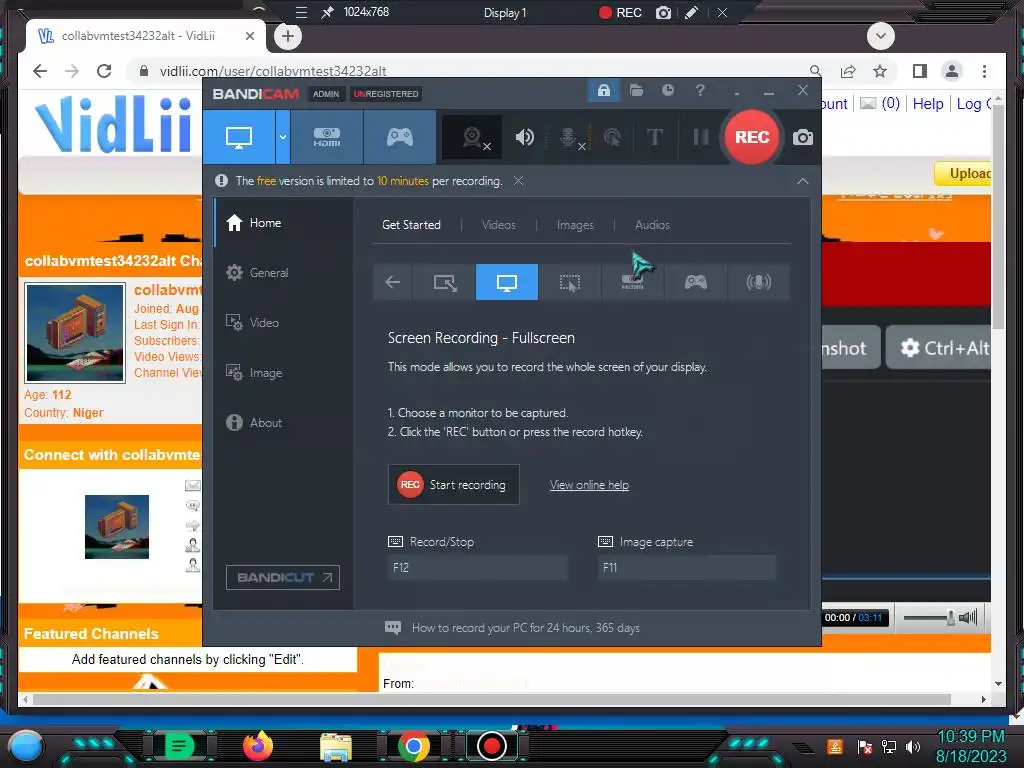Viewport: 1024px width, 768px height.
Task: Open How to record PC 24 hours tip
Action: point(525,628)
